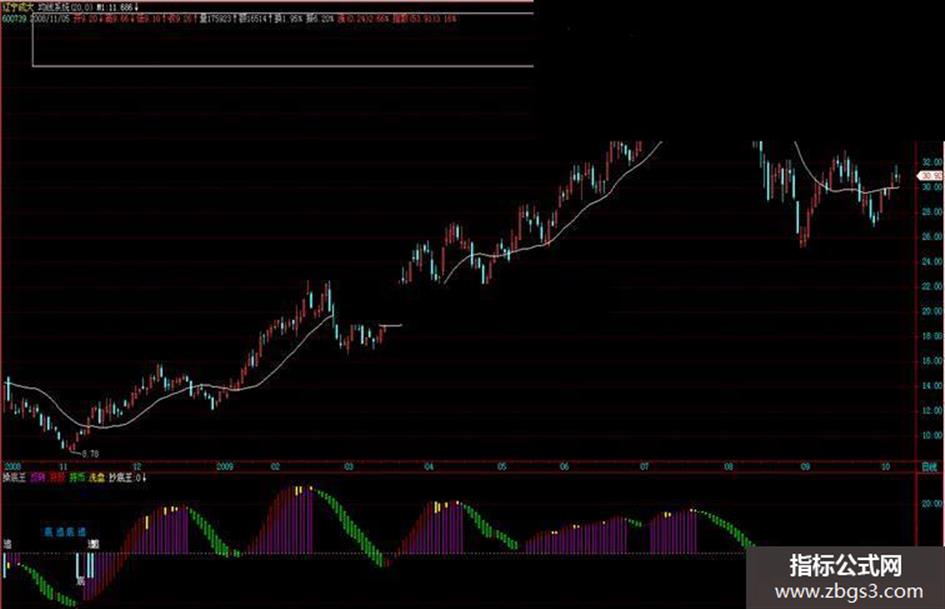Click the 22.00 price axis label

click(x=931, y=286)
